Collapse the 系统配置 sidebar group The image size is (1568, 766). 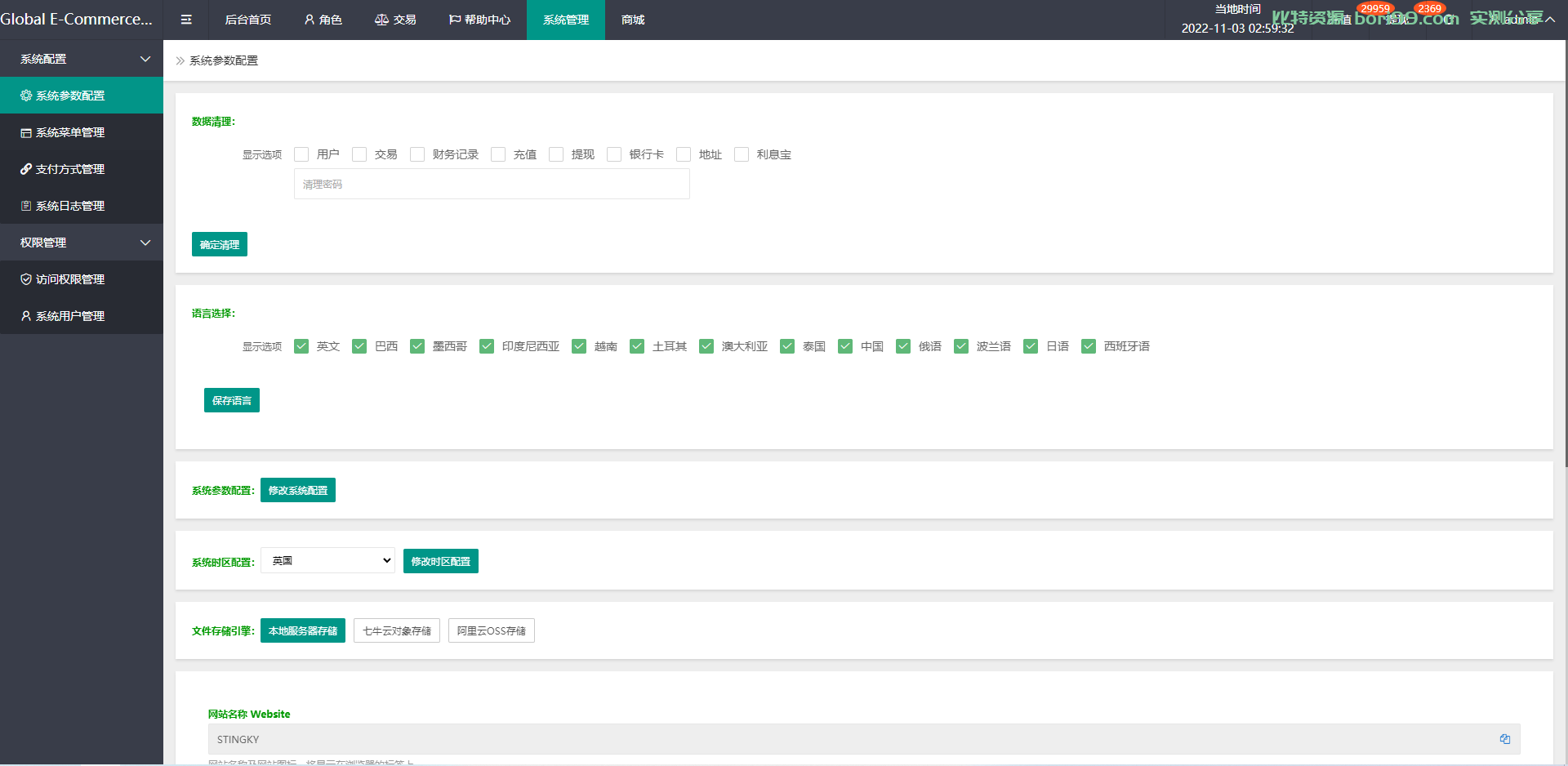pos(82,59)
